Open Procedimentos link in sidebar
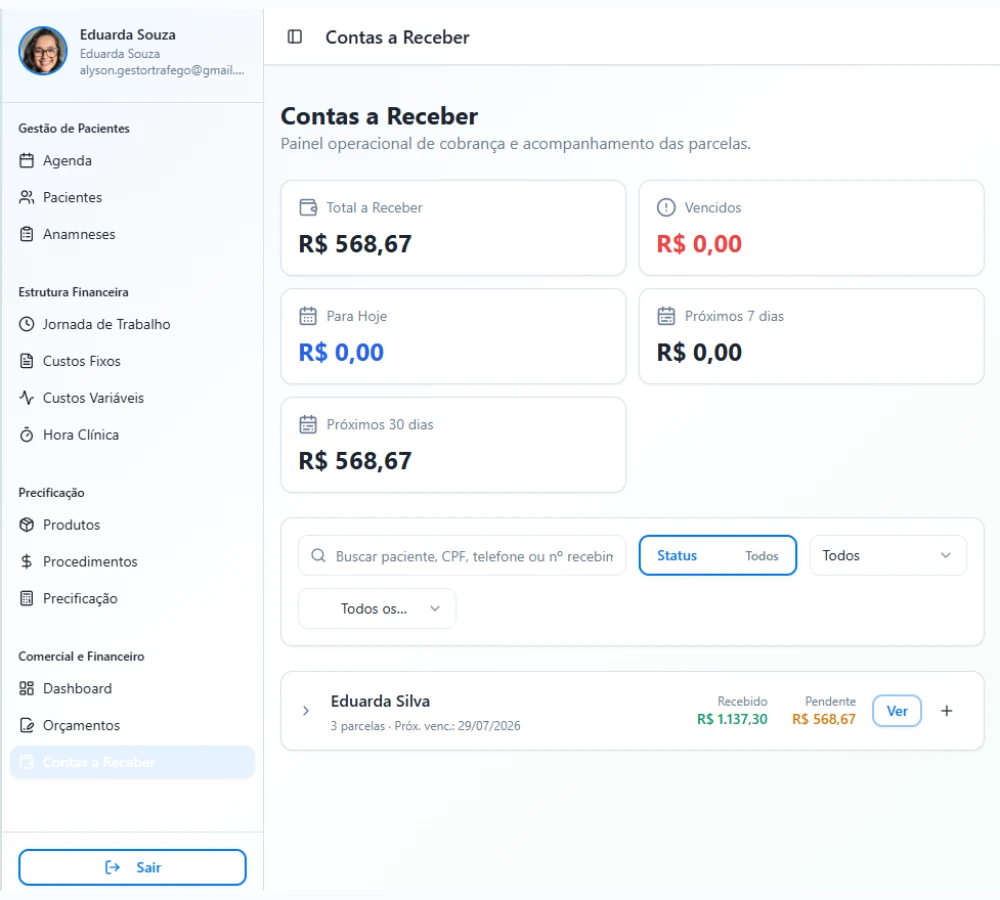Viewport: 1000px width, 900px height. [x=132, y=561]
